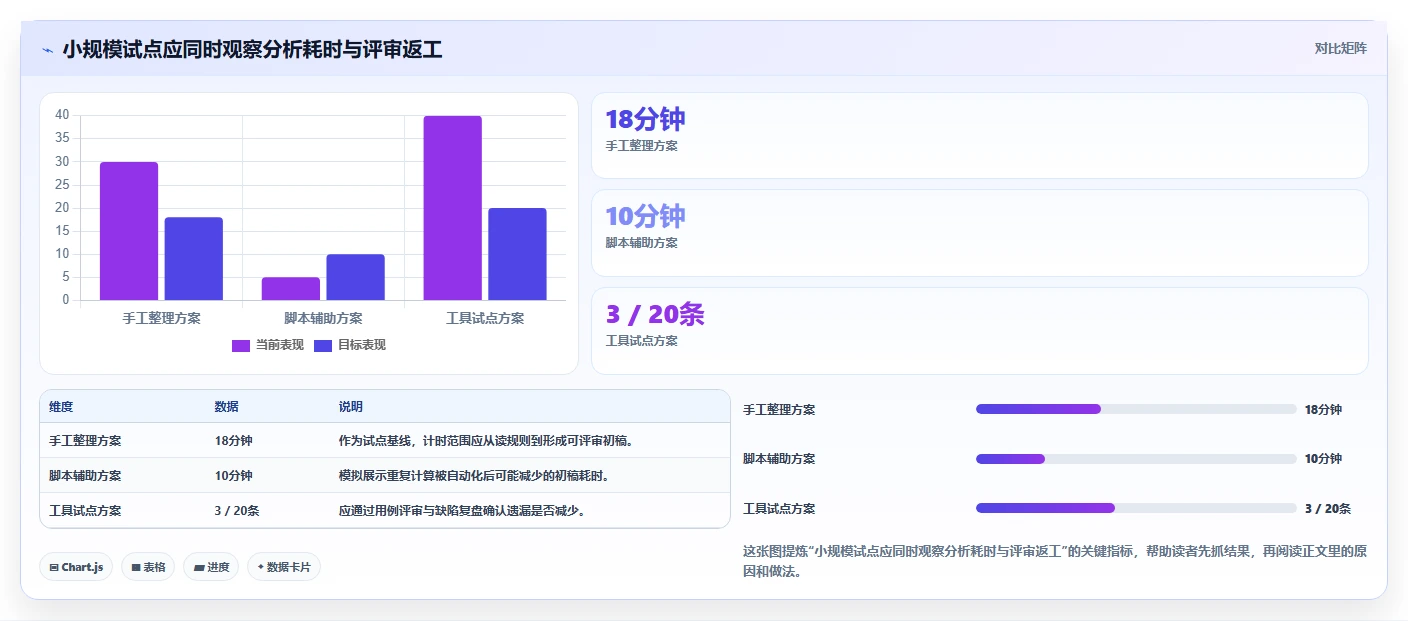Click the blue 目标表现 bar for 脚本辅助方案
Viewport: 1408px width, 621px height.
point(355,277)
